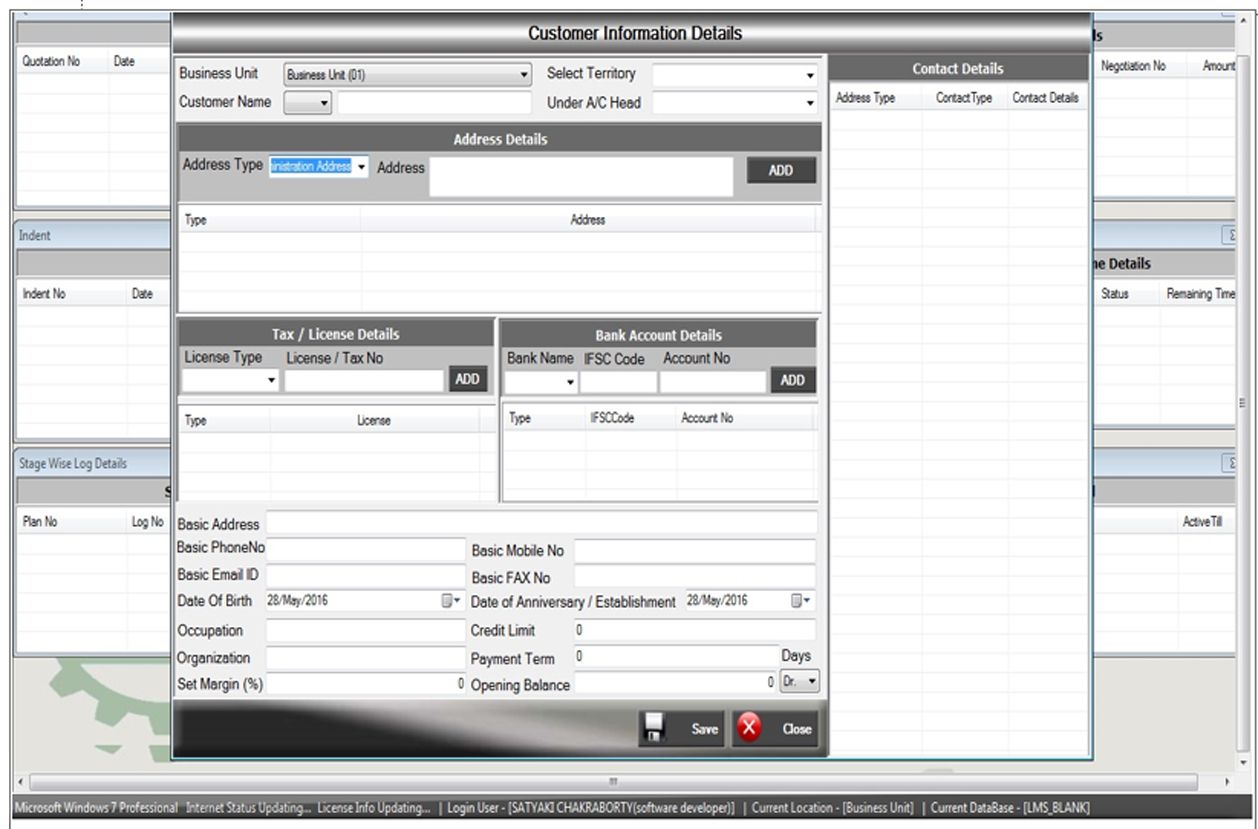Screen dimensions: 1258x829
Task: Click Login User status bar entry
Action: (589, 808)
